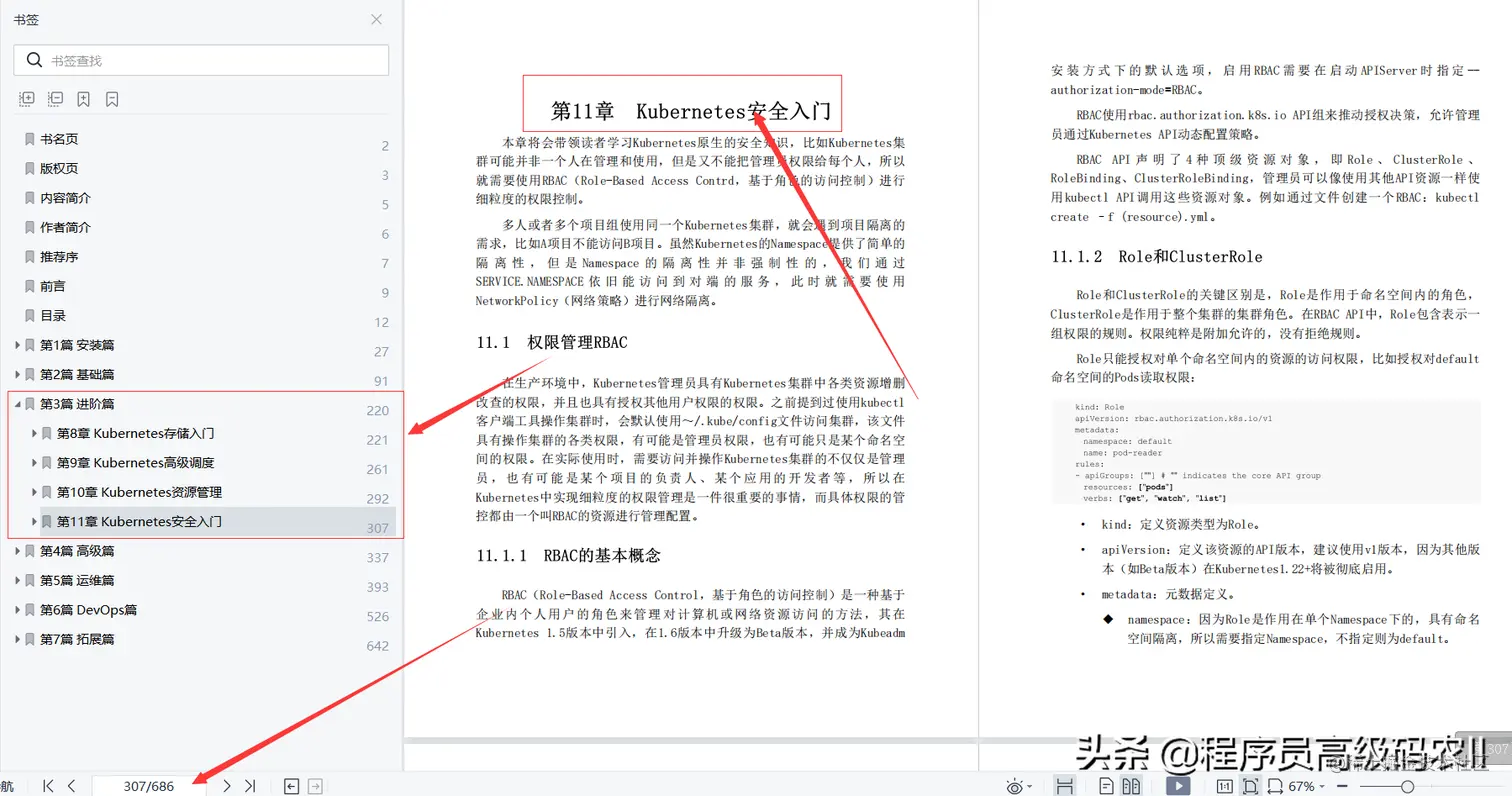
Task: Expand the 第4篇 高级篇 bookmark chapter
Action: [18, 550]
